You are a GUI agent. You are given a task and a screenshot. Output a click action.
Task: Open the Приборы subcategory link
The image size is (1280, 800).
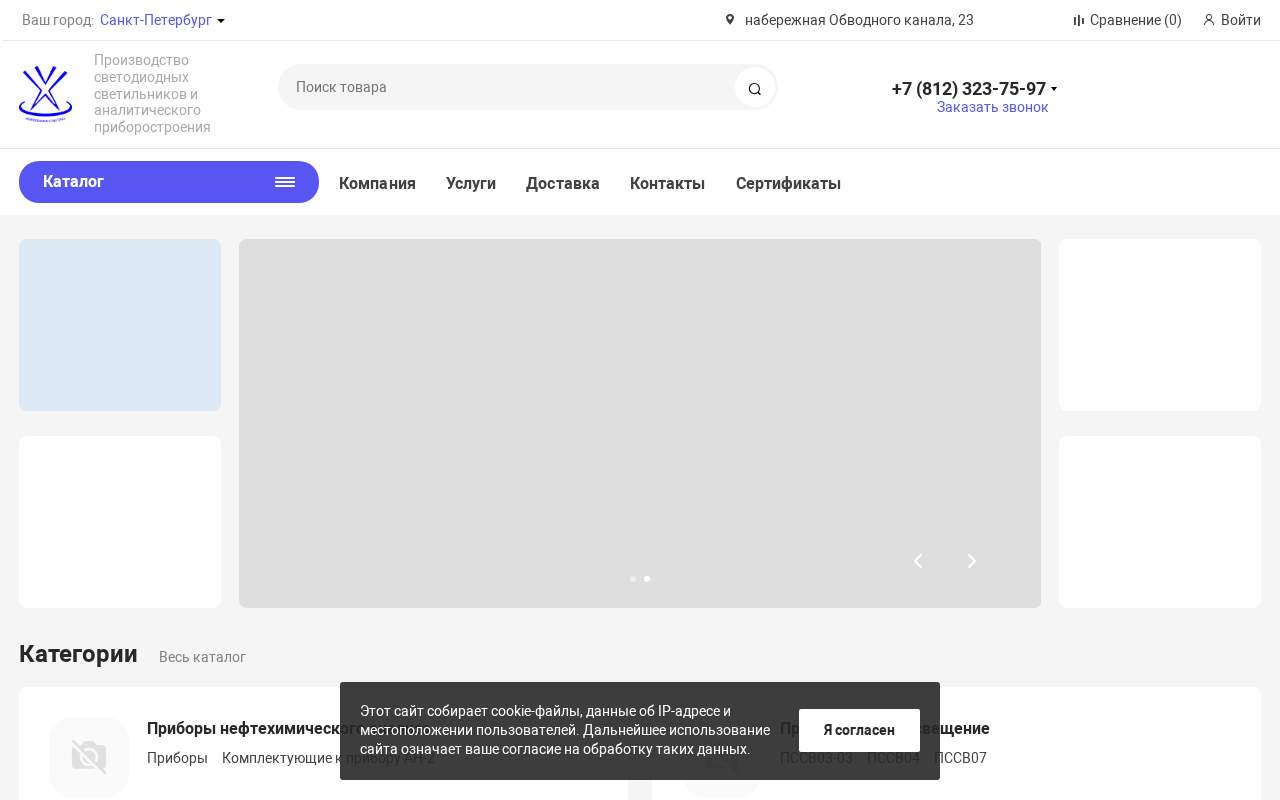point(177,758)
